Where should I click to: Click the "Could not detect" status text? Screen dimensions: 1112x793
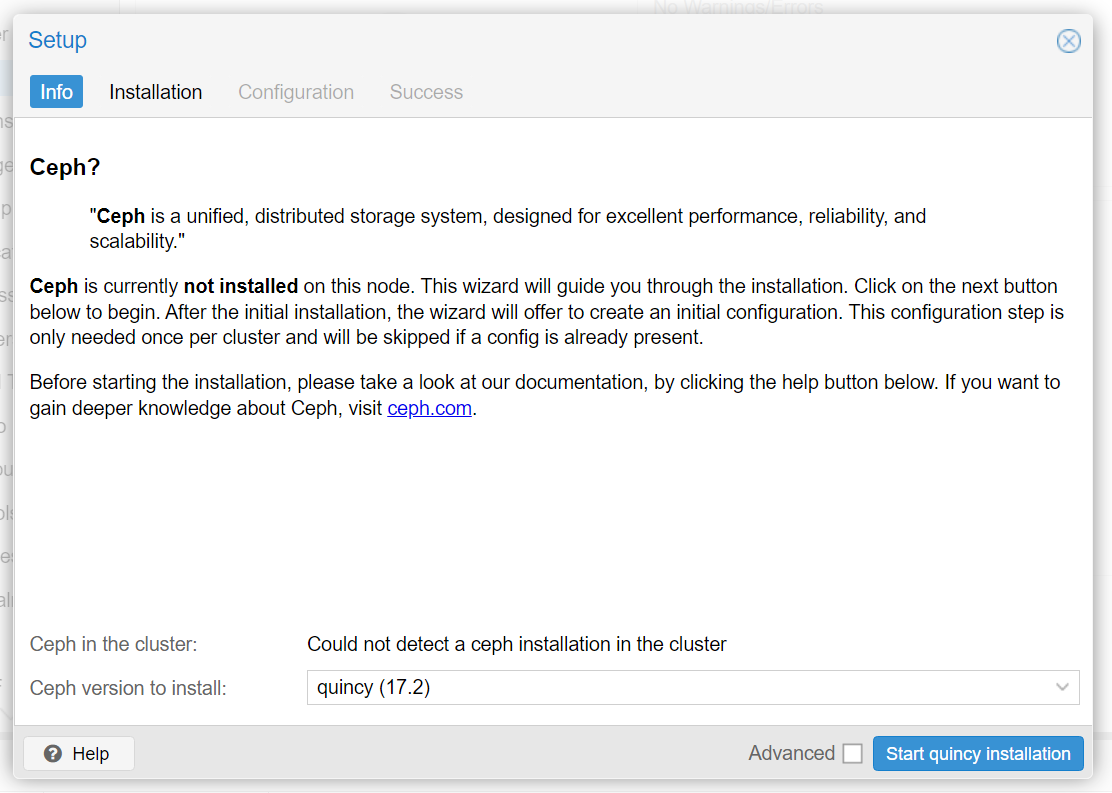tap(516, 644)
